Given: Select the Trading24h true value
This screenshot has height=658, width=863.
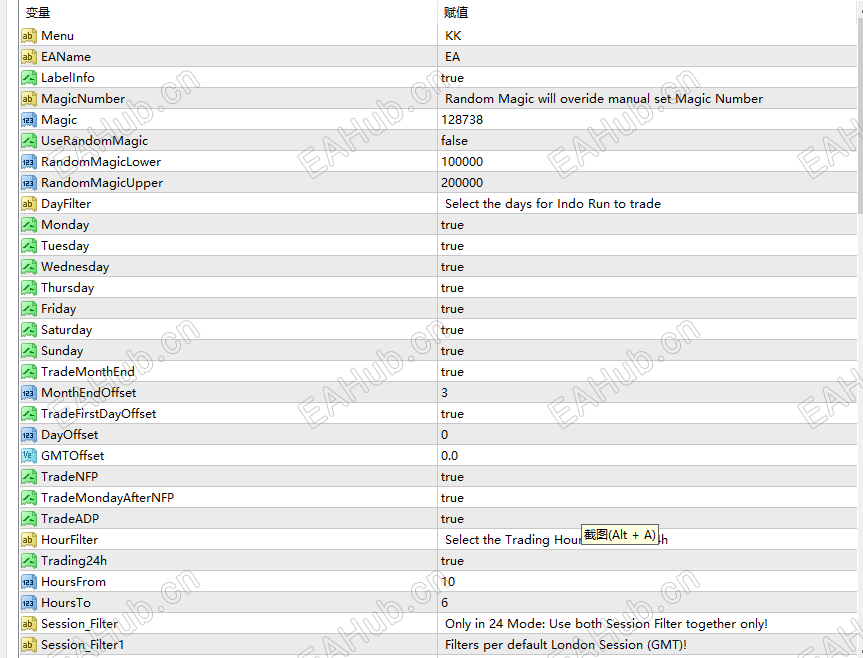Looking at the screenshot, I should (452, 561).
